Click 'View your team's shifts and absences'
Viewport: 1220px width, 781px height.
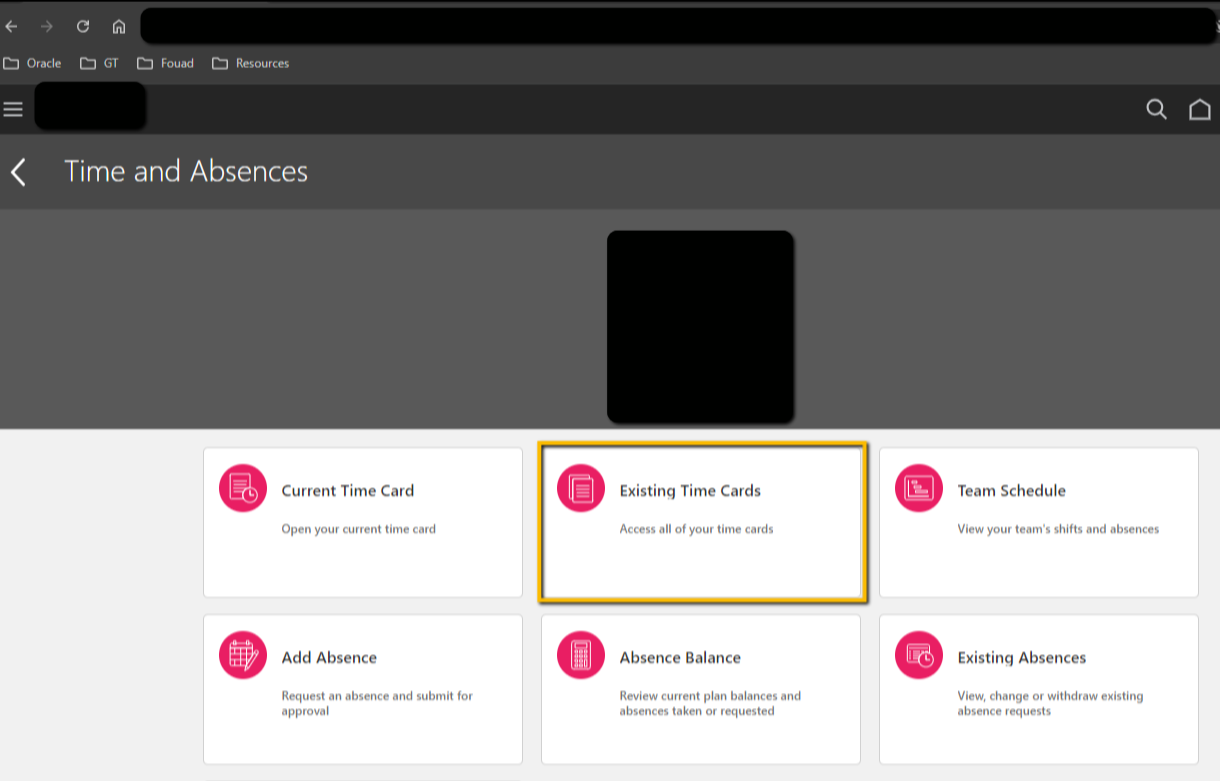point(1058,529)
